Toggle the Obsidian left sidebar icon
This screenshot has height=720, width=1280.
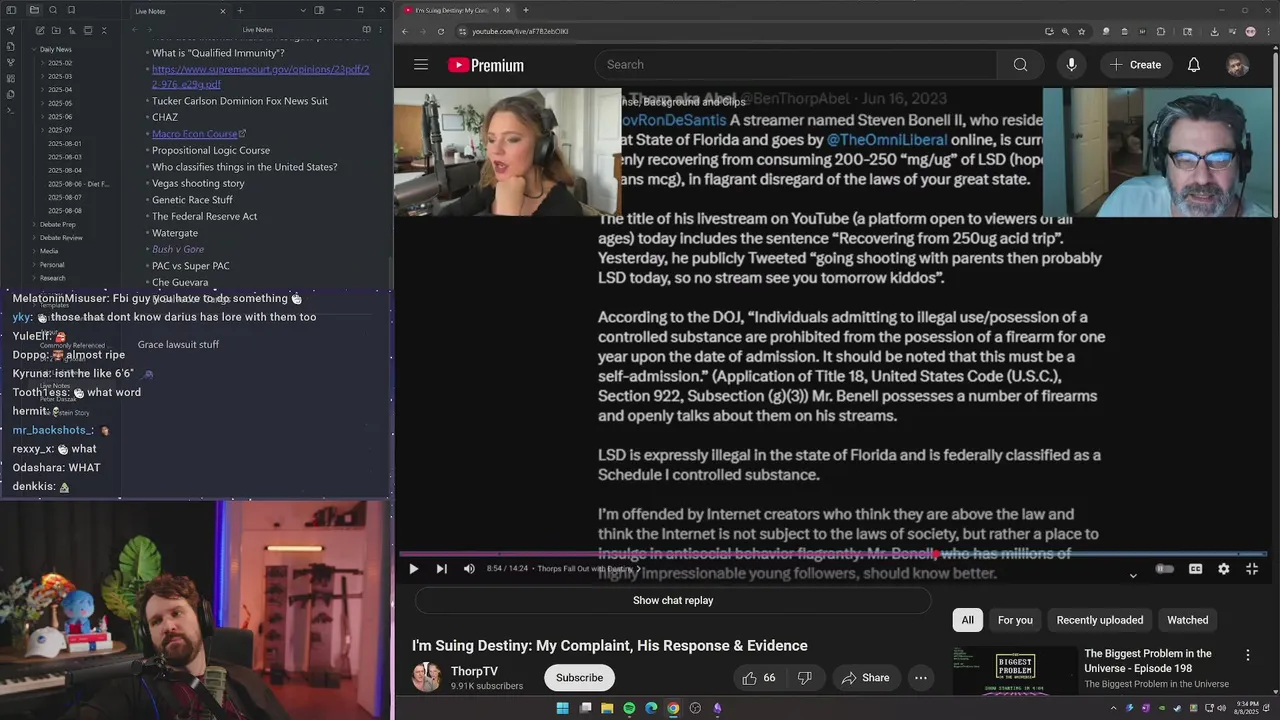click(x=11, y=10)
